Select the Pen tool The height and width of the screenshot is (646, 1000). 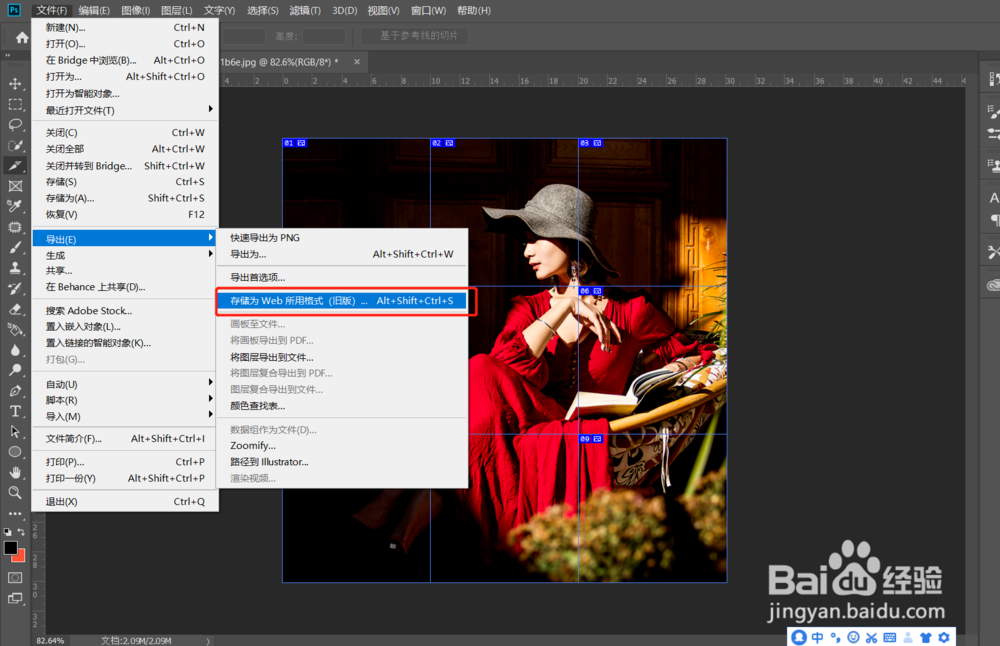[15, 390]
